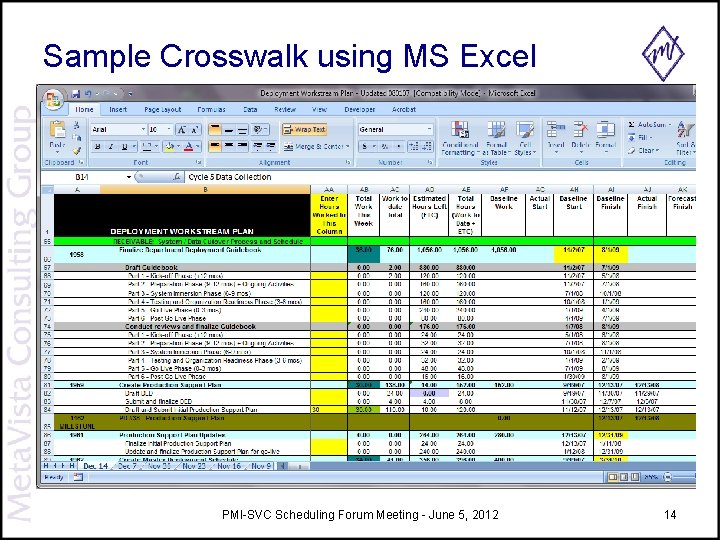Click the Name Box cell reference field
The image size is (720, 540).
coord(83,177)
